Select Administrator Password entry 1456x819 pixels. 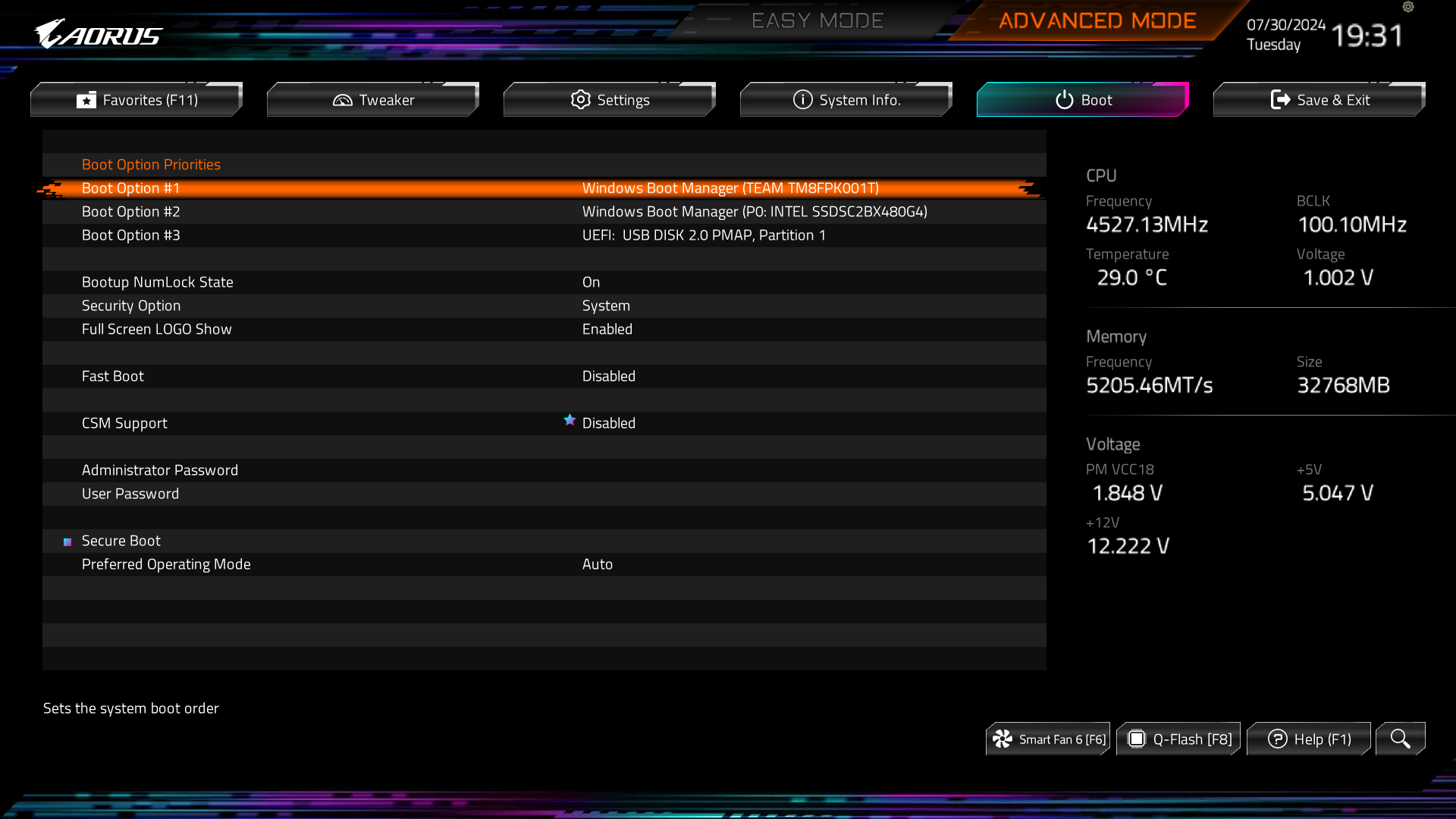coord(160,470)
